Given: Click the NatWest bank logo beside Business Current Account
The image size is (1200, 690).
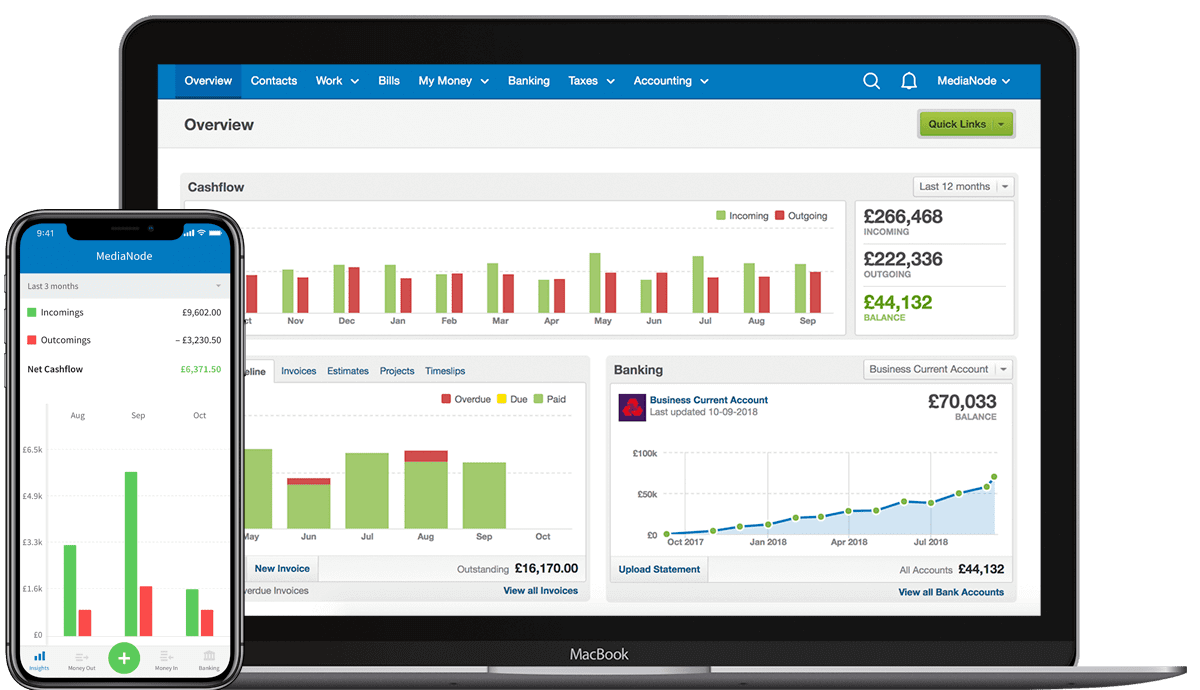Looking at the screenshot, I should (x=632, y=407).
